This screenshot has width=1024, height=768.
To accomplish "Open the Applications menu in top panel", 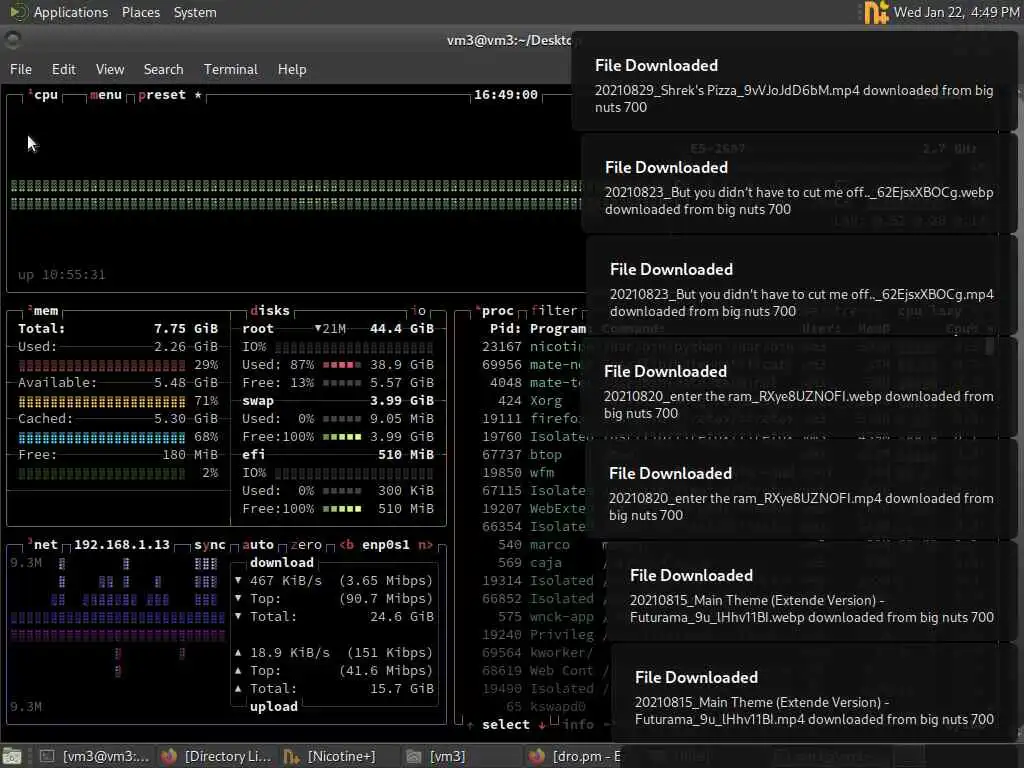I will (x=71, y=12).
